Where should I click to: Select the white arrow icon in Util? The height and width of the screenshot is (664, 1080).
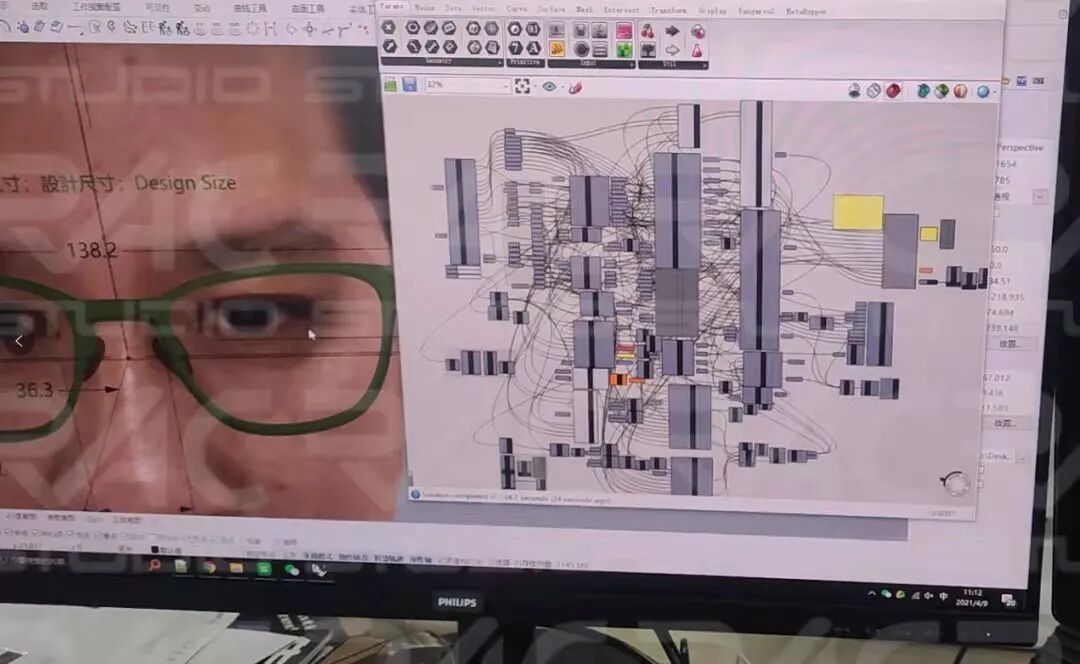[x=672, y=50]
